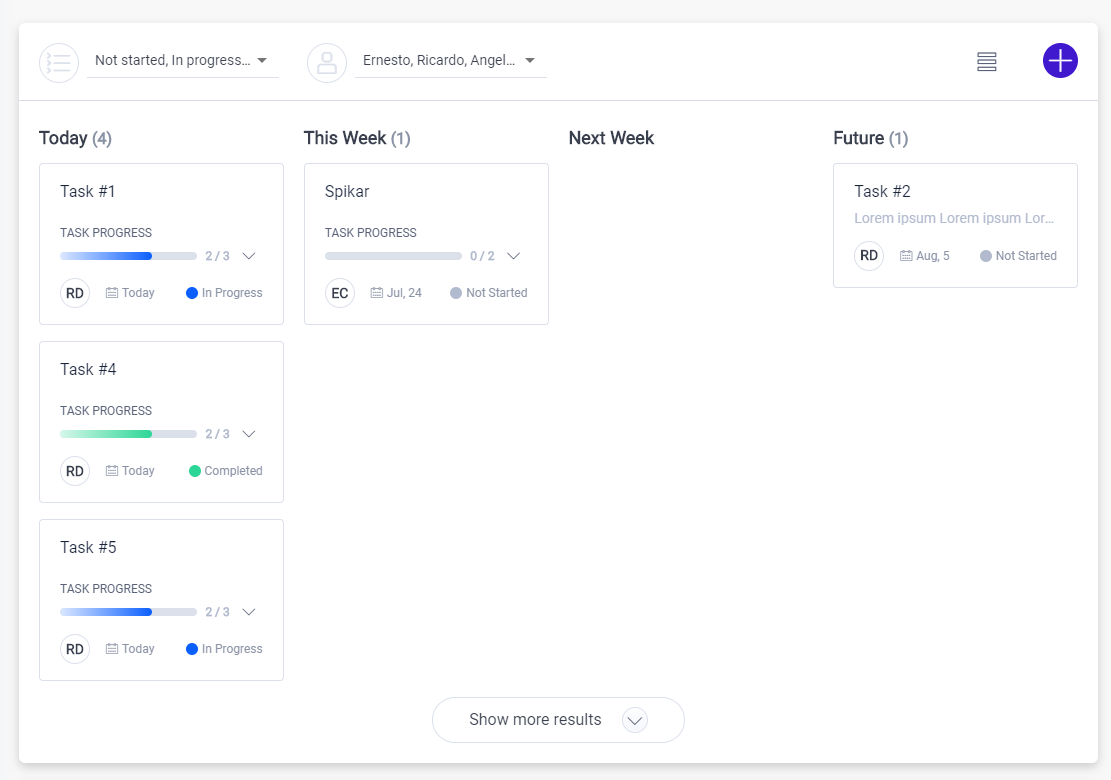This screenshot has width=1111, height=780.
Task: Click calendar icon on Task #2
Action: click(x=906, y=256)
